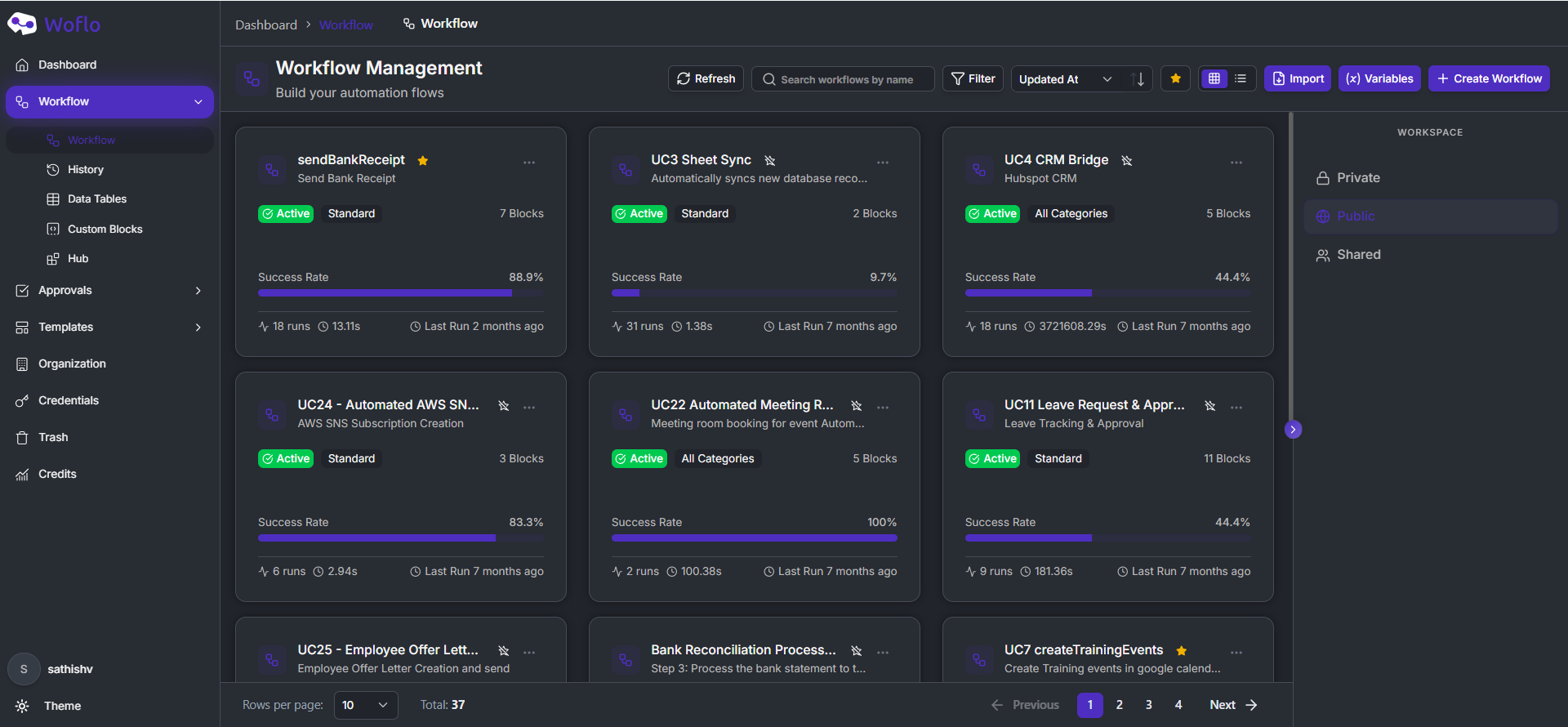
Task: Click Create Workflow button
Action: (x=1489, y=78)
